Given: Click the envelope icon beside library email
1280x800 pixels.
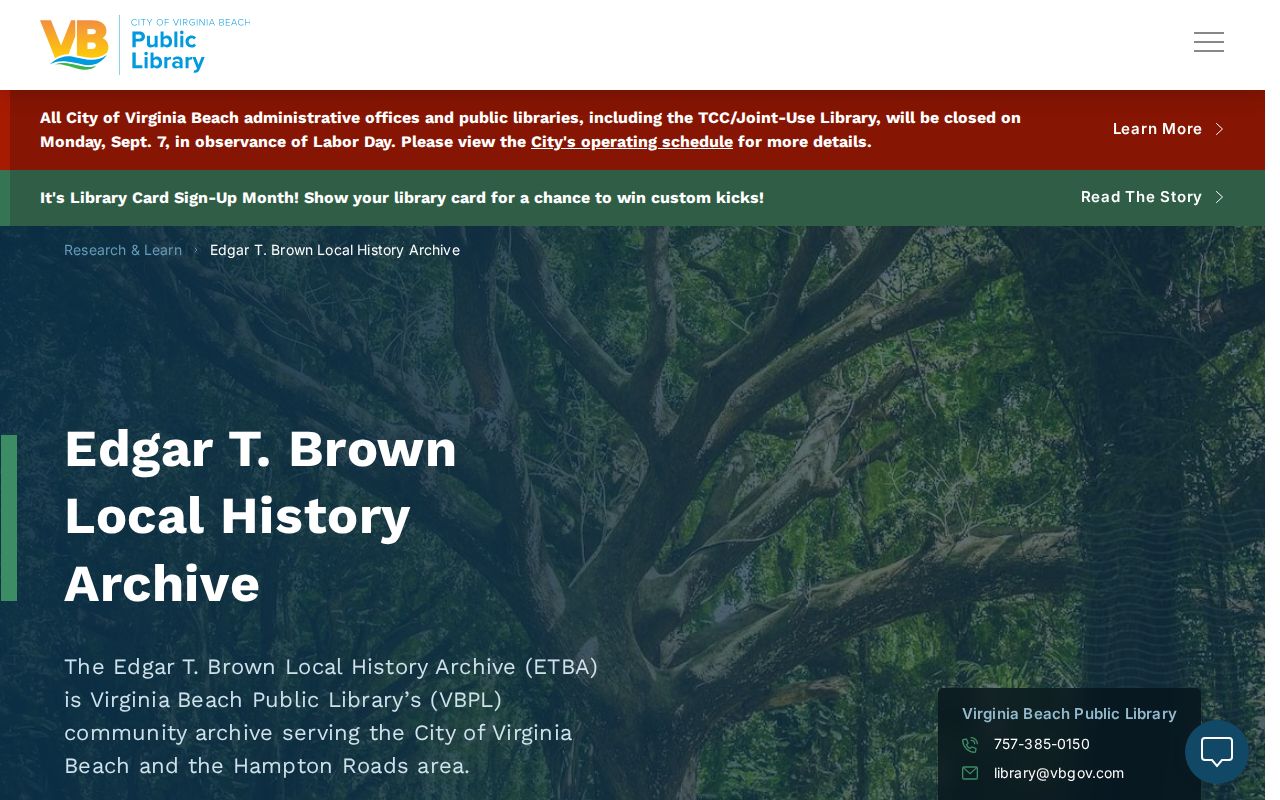Looking at the screenshot, I should pos(969,773).
